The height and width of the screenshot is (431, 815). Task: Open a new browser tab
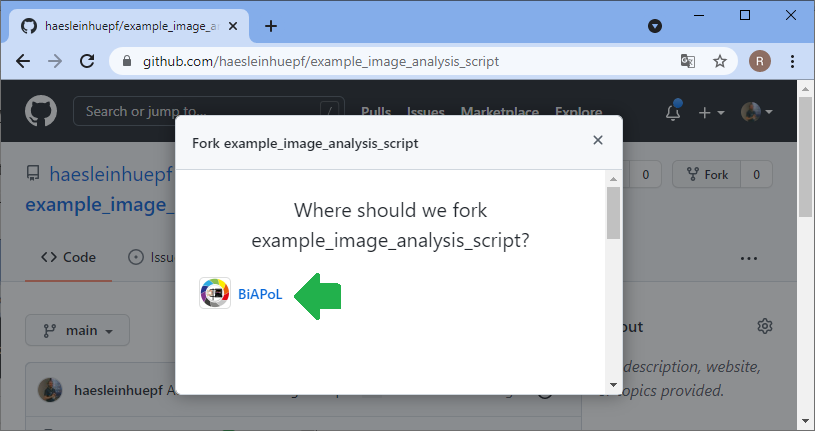[271, 26]
